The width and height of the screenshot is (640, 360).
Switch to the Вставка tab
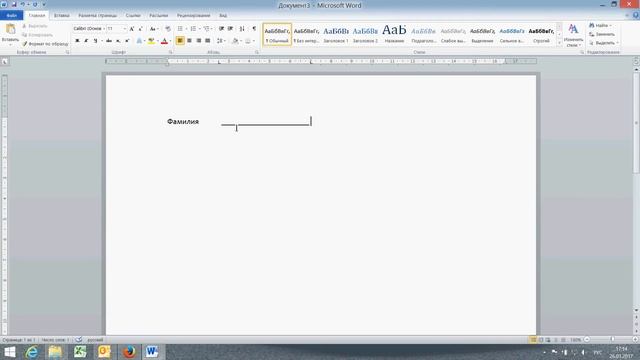pos(62,16)
